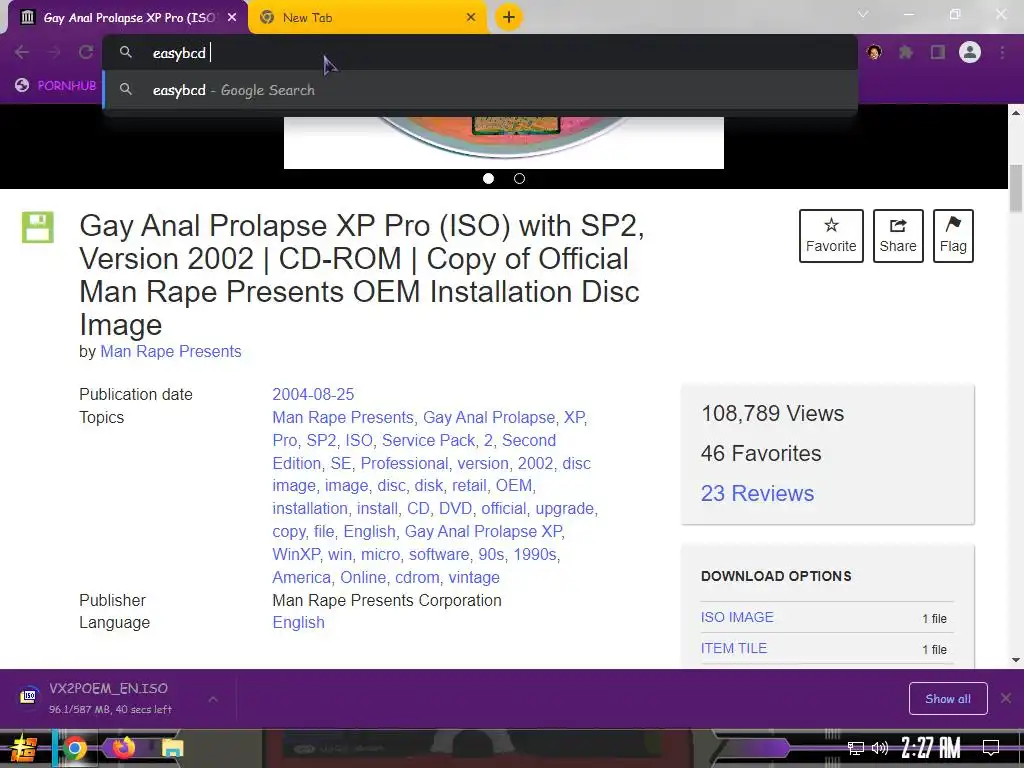Click the volume speaker tray icon
Viewport: 1024px width, 768px height.
pyautogui.click(x=880, y=748)
